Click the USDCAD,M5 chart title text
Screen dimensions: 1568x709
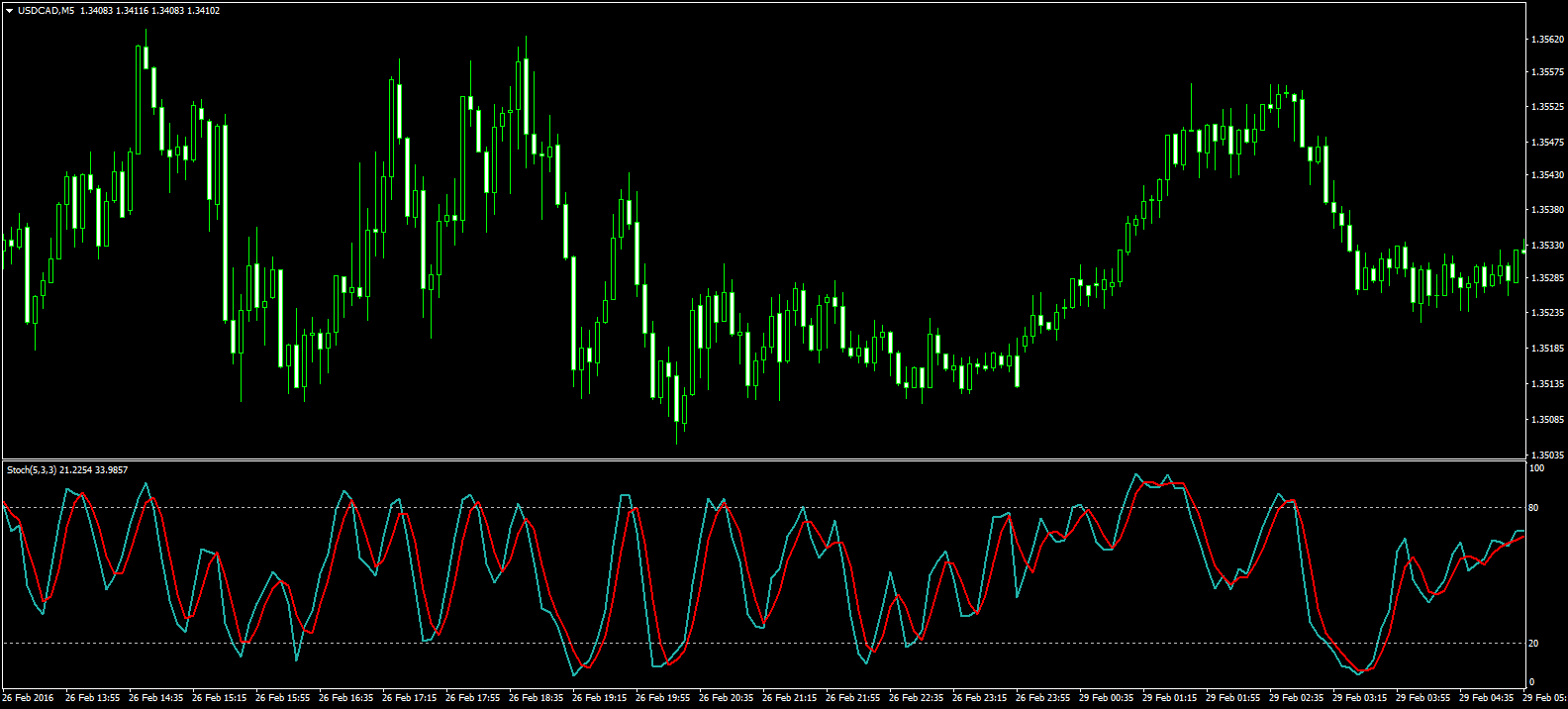(46, 11)
